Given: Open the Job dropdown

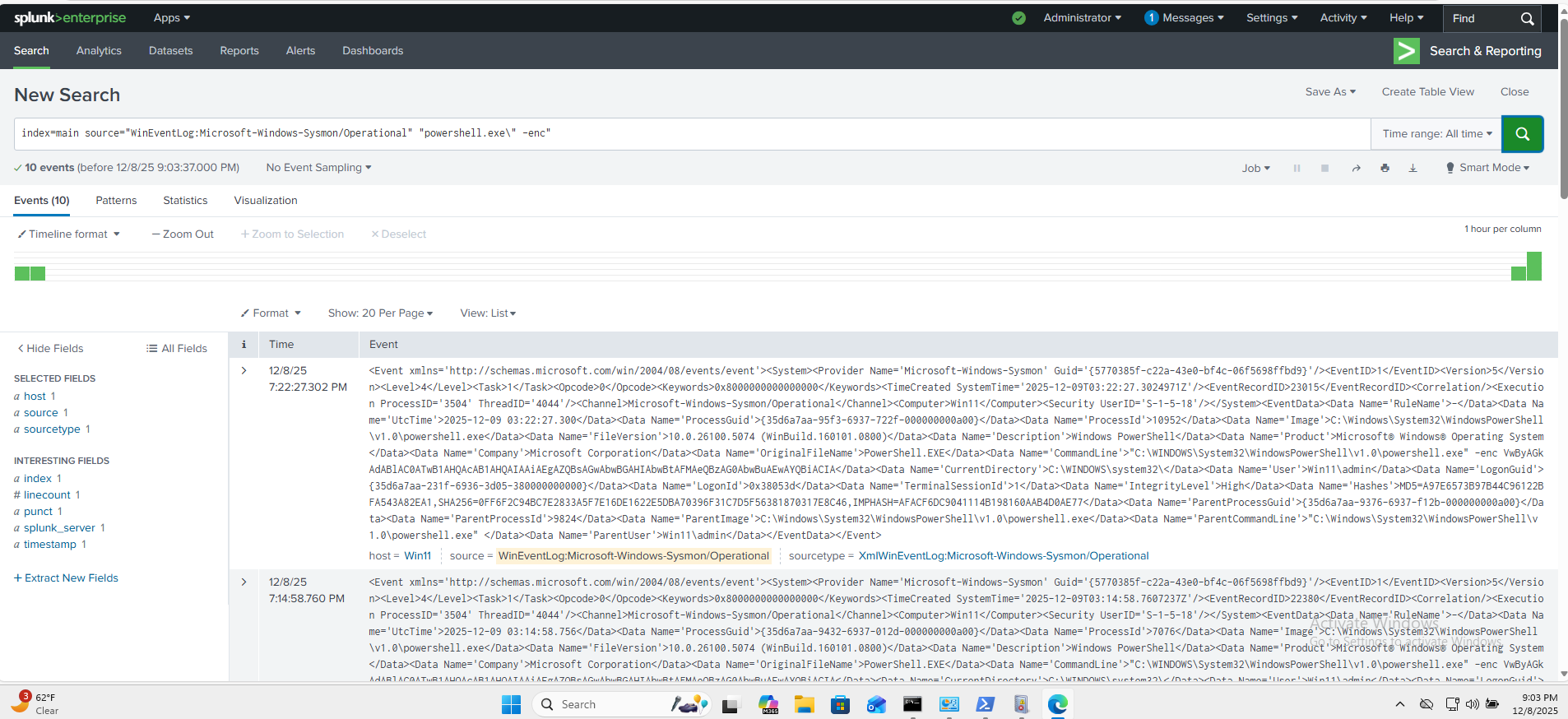Looking at the screenshot, I should pyautogui.click(x=1255, y=168).
